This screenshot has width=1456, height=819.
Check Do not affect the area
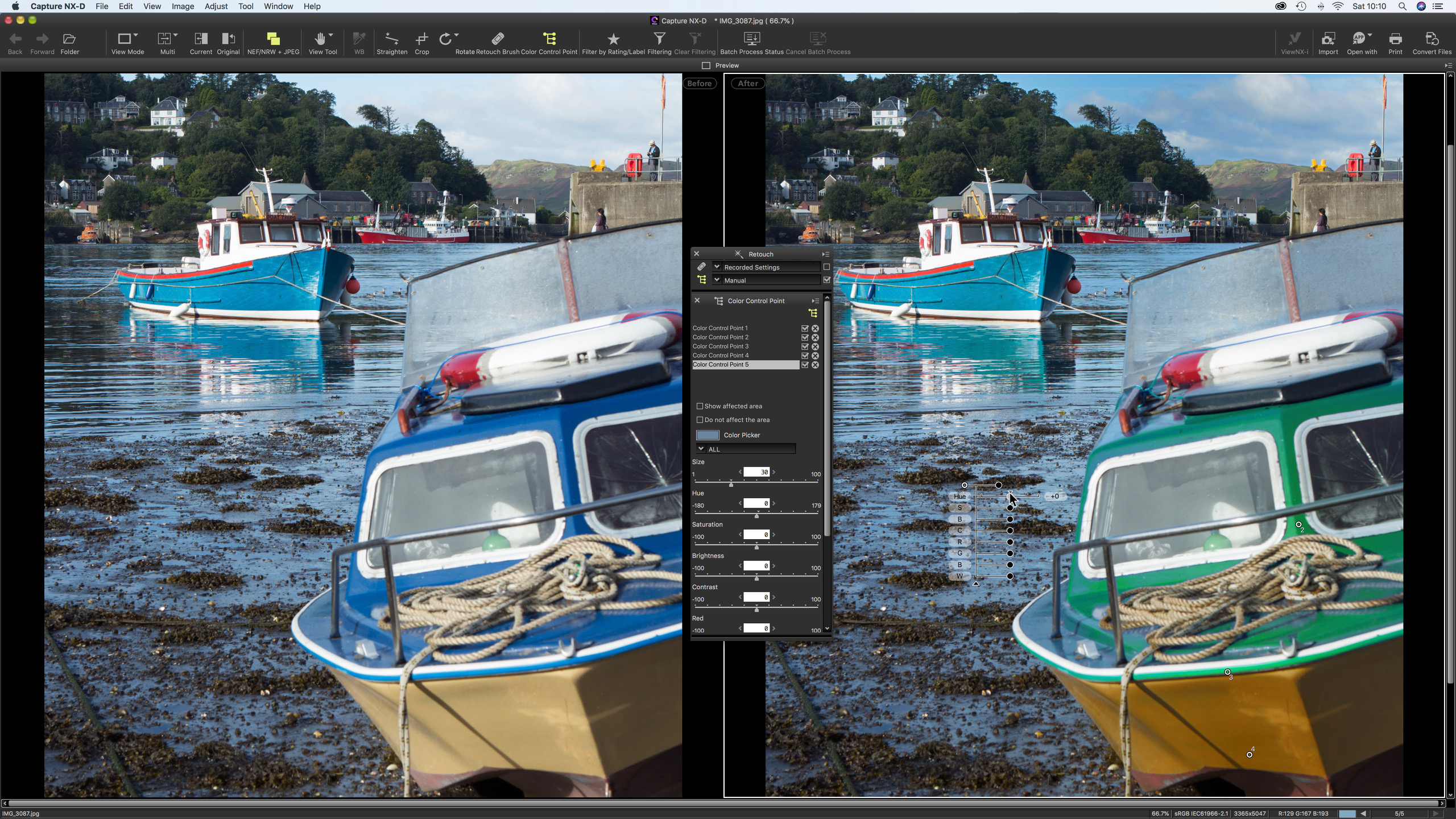[700, 420]
